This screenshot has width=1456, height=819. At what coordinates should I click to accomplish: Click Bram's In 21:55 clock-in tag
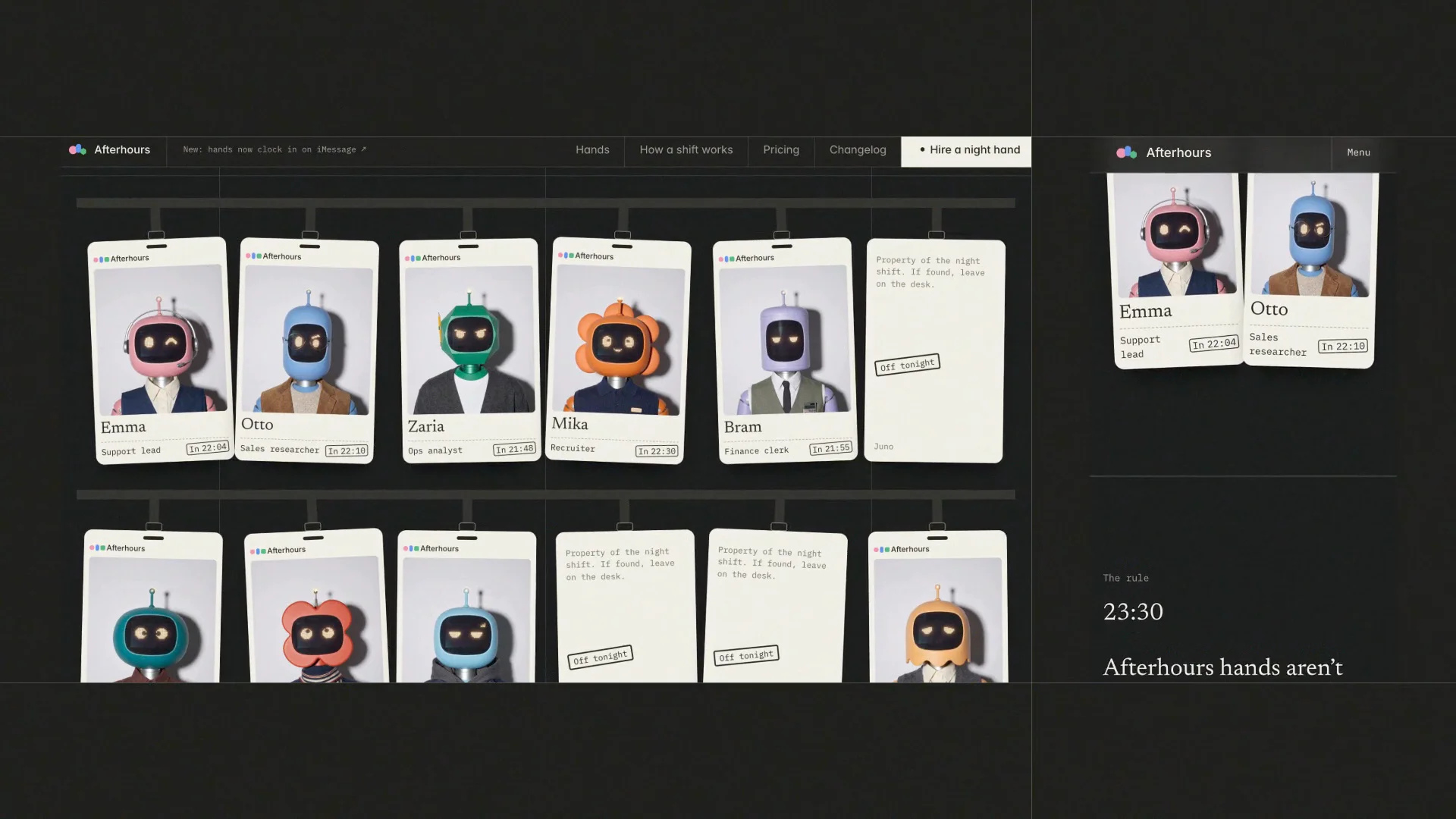(831, 448)
